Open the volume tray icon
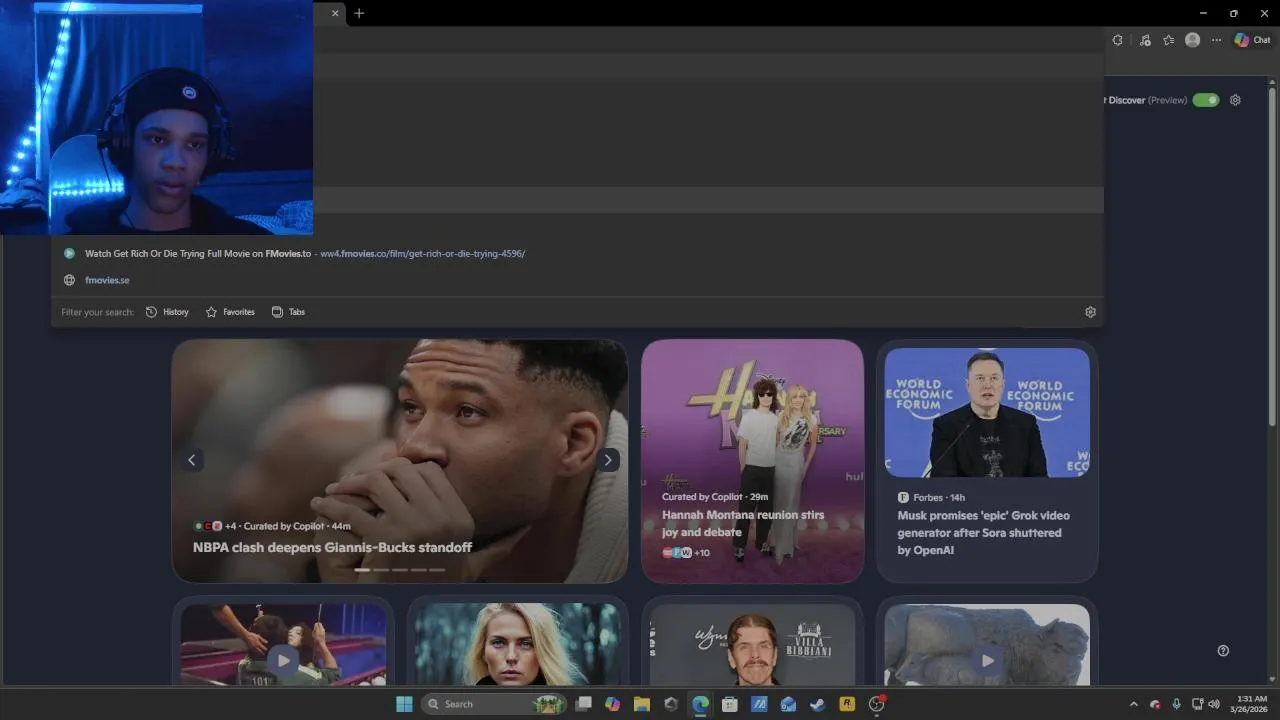This screenshot has width=1280, height=720. pos(1213,704)
